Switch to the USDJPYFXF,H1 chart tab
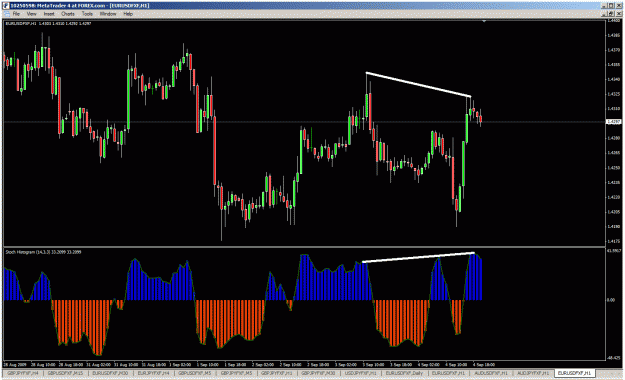Image resolution: width=625 pixels, height=380 pixels. (360, 373)
